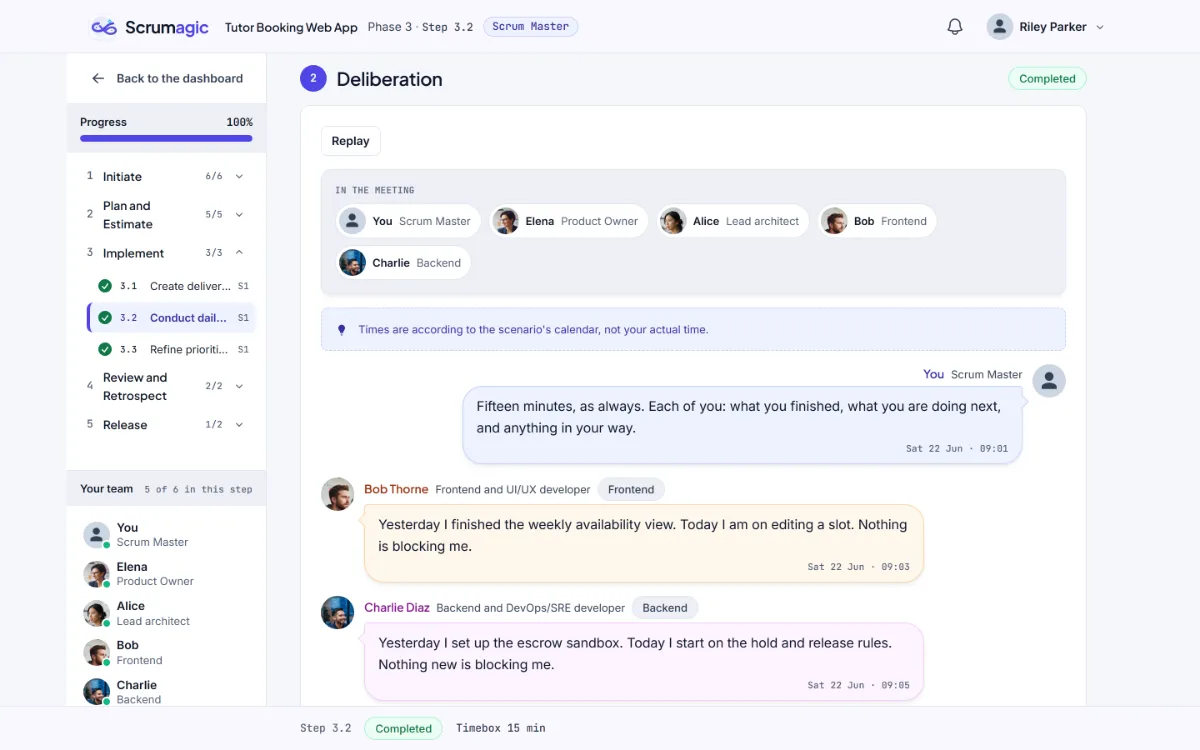Click the Bob Frontend attendee chip
Image resolution: width=1200 pixels, height=750 pixels.
[877, 221]
